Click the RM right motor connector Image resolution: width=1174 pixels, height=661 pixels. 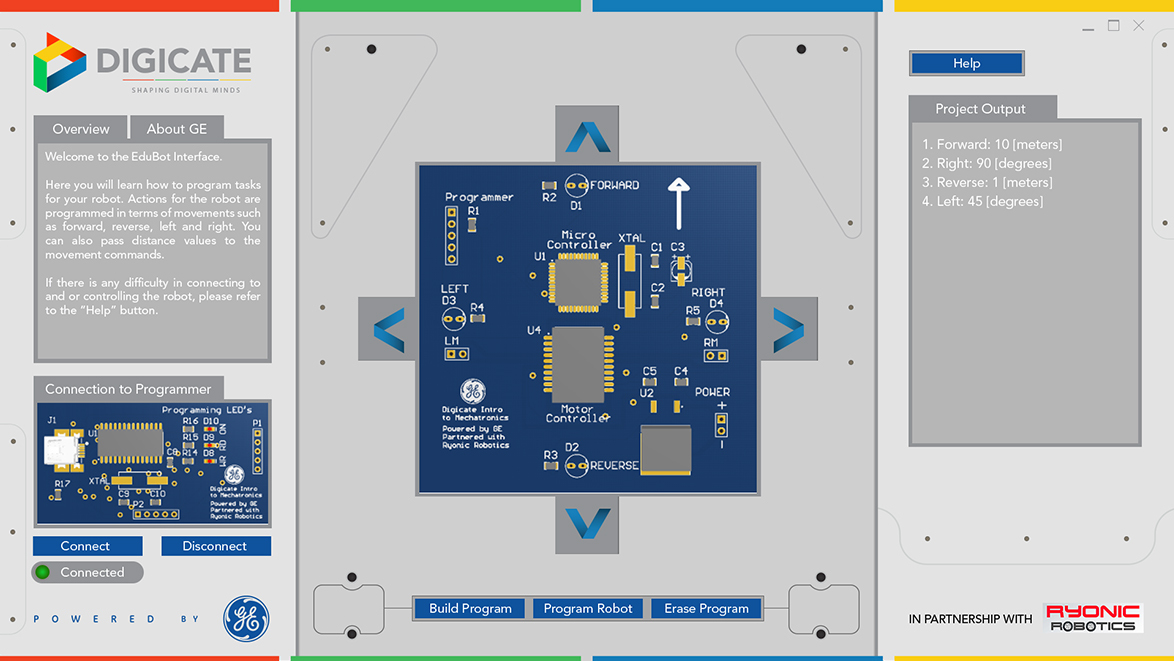[716, 356]
